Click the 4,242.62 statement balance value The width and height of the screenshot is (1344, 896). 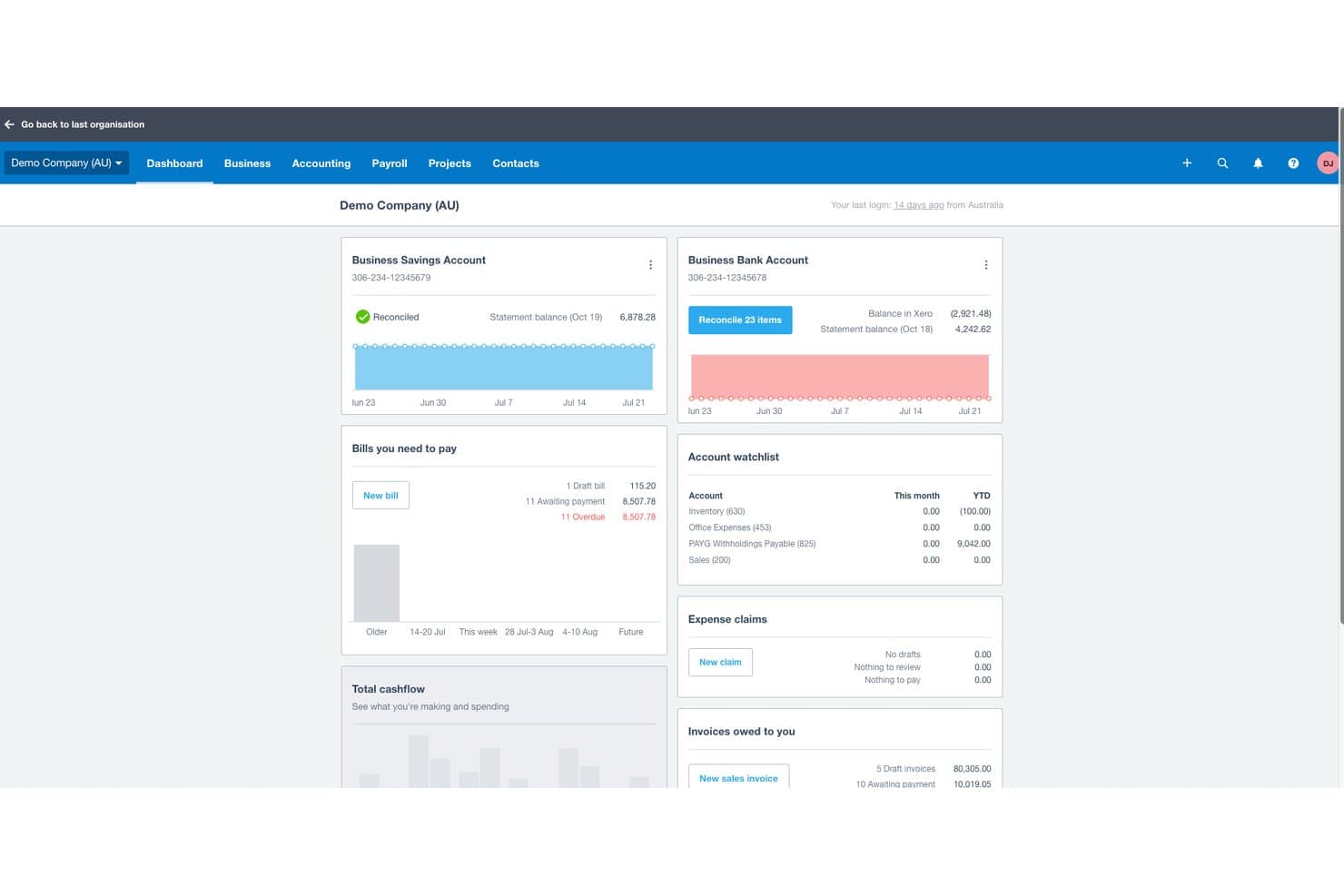tap(973, 330)
